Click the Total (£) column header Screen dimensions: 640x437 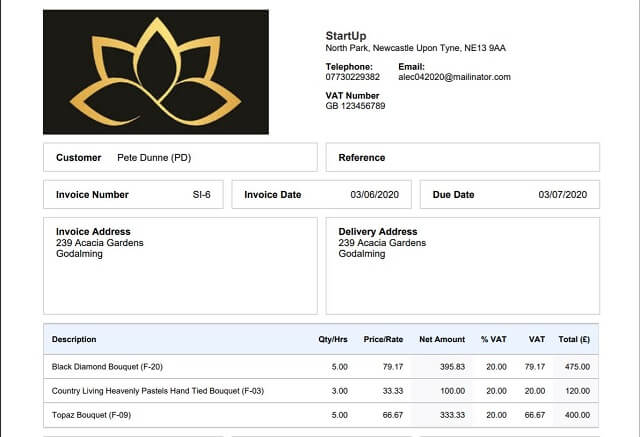[x=574, y=339]
